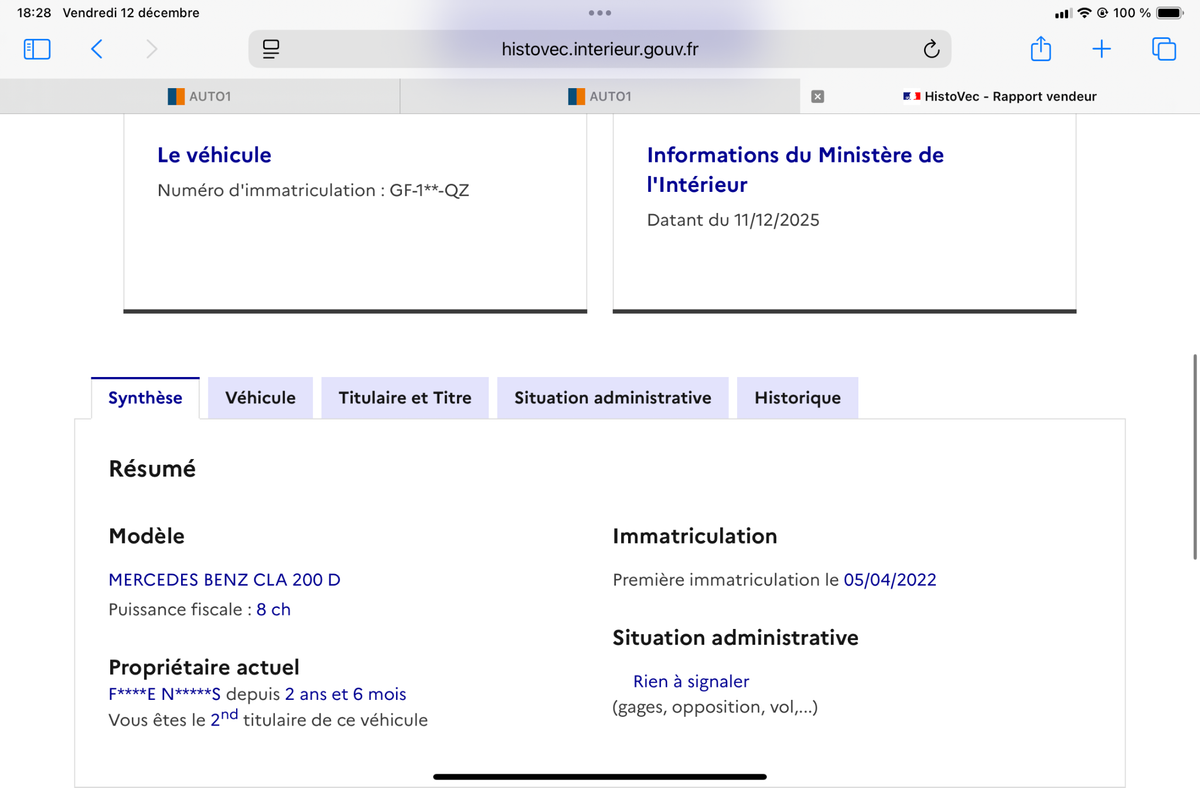Tap the forward navigation arrow
The image size is (1200, 788).
click(151, 49)
